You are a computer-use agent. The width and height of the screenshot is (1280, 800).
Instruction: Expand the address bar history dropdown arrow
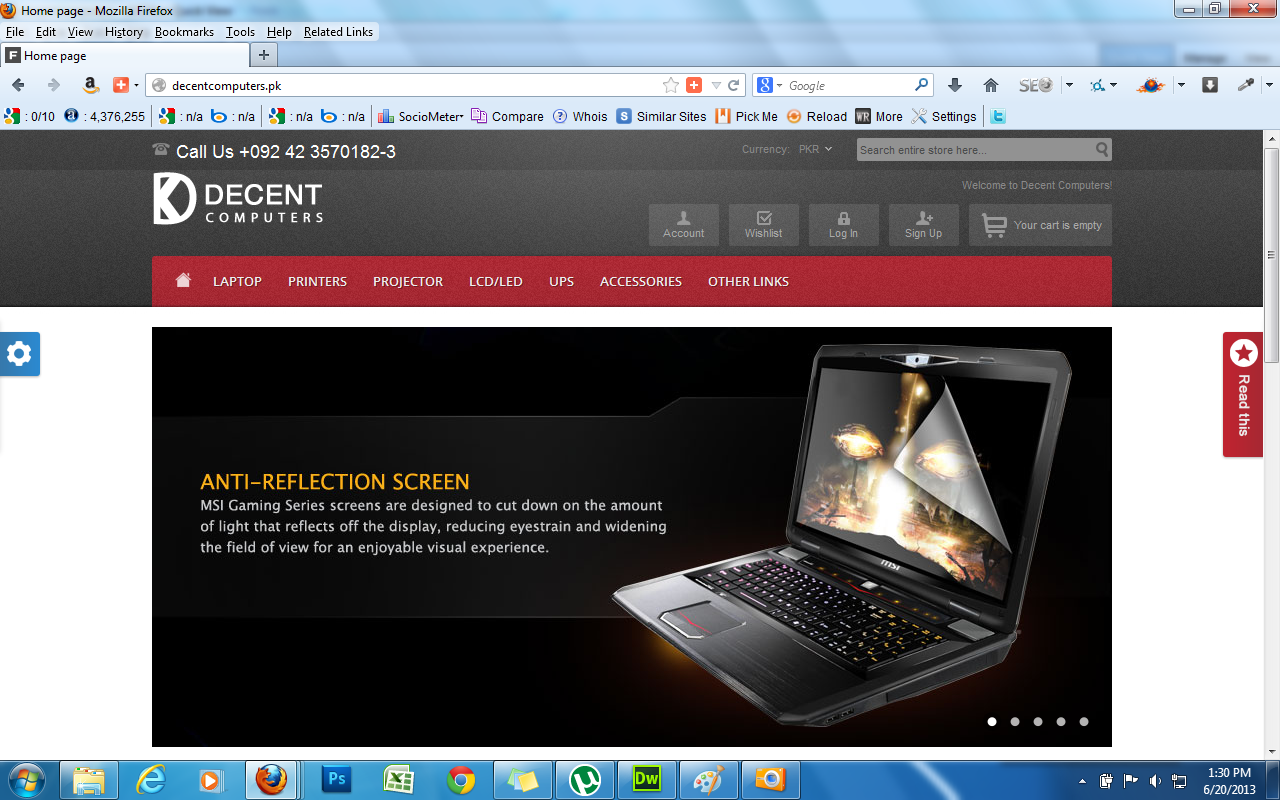(x=715, y=85)
